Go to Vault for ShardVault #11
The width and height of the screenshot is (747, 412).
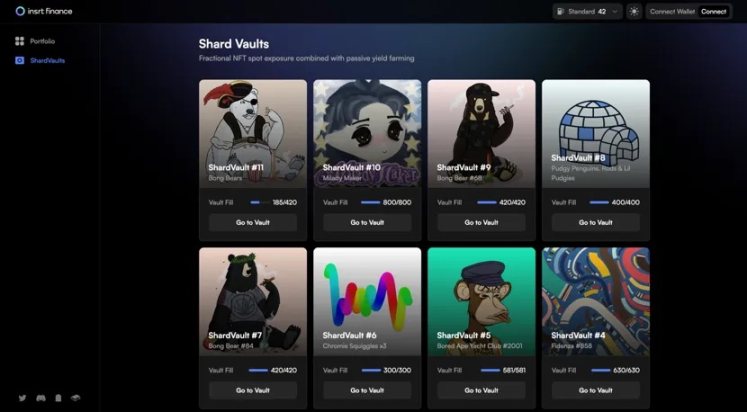pos(253,222)
